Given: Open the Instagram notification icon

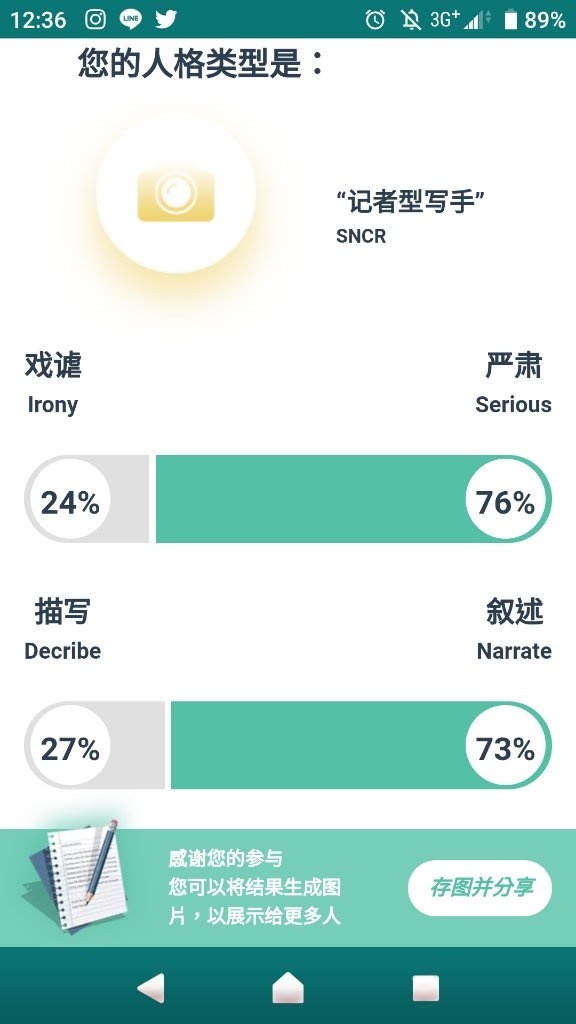Looking at the screenshot, I should point(95,20).
